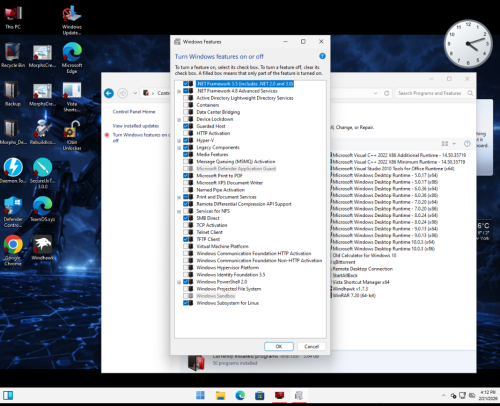This screenshot has width=500, height=406.
Task: Open Start menu on taskbar
Action: point(200,395)
